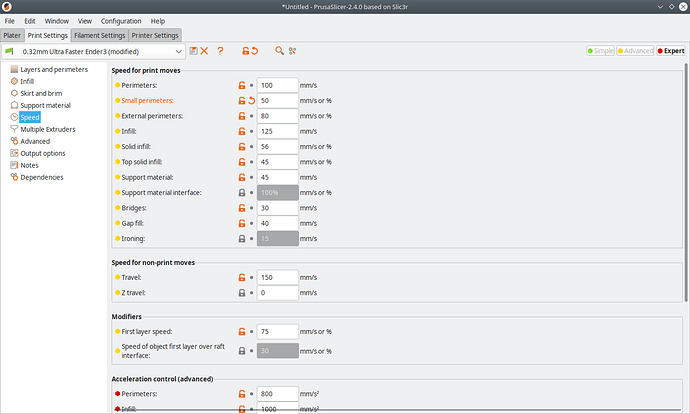Open the print preset dropdown
690x414 pixels.
[x=93, y=51]
